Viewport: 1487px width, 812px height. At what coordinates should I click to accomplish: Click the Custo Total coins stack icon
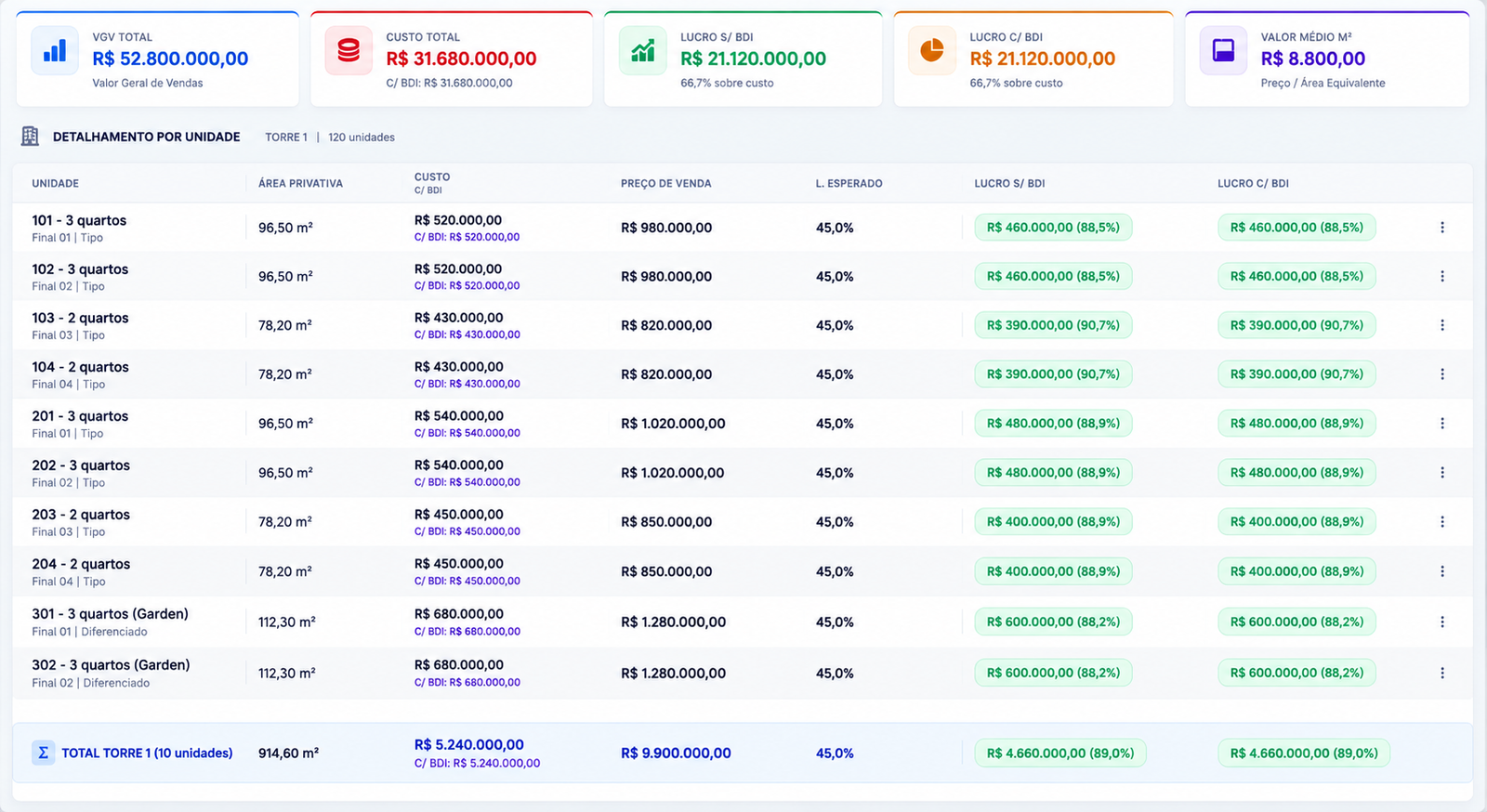(x=349, y=50)
